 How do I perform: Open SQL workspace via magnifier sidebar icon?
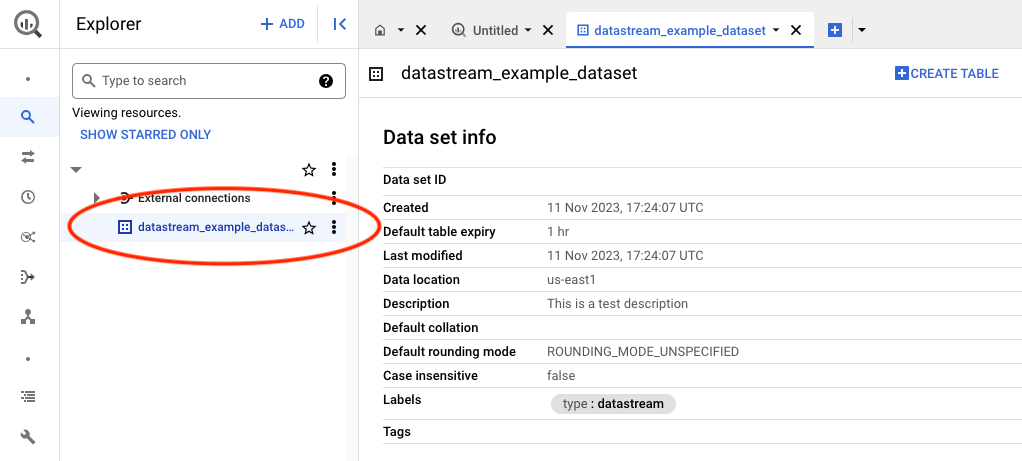pyautogui.click(x=28, y=117)
